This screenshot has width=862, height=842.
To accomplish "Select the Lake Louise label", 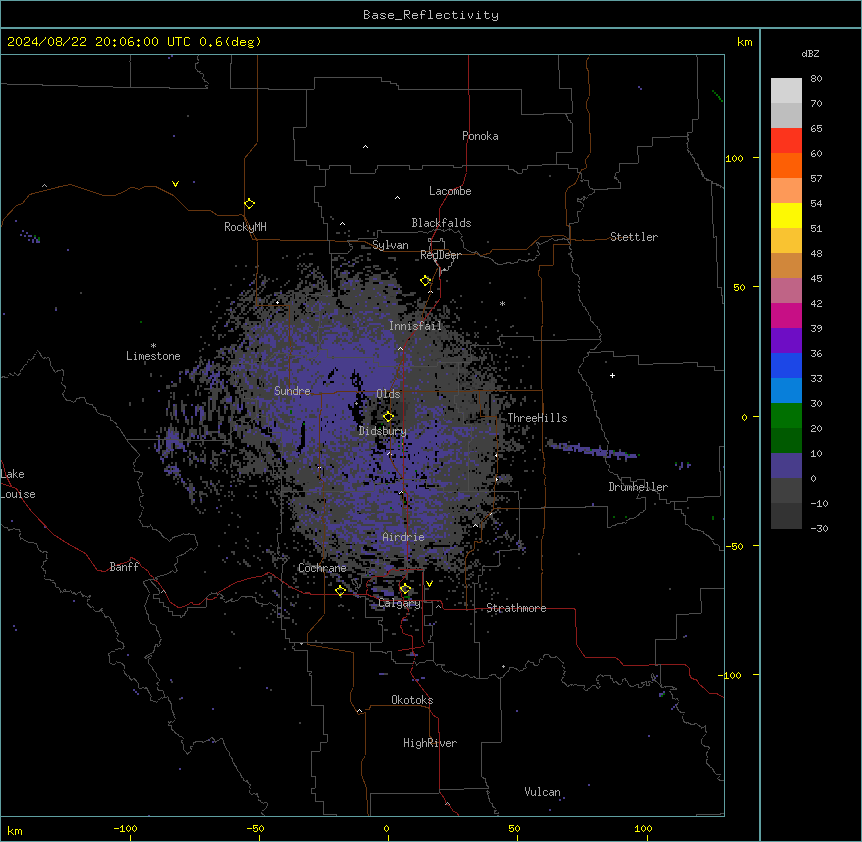I will tap(18, 484).
